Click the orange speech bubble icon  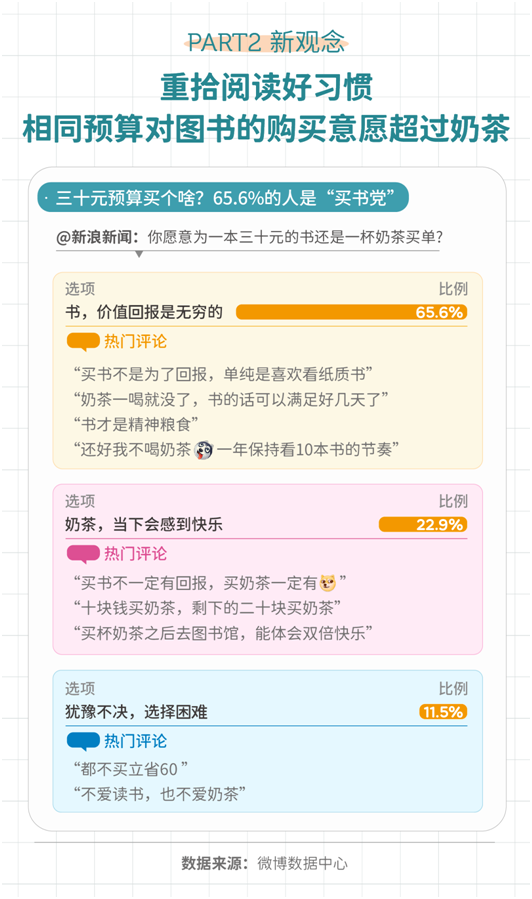pos(83,342)
